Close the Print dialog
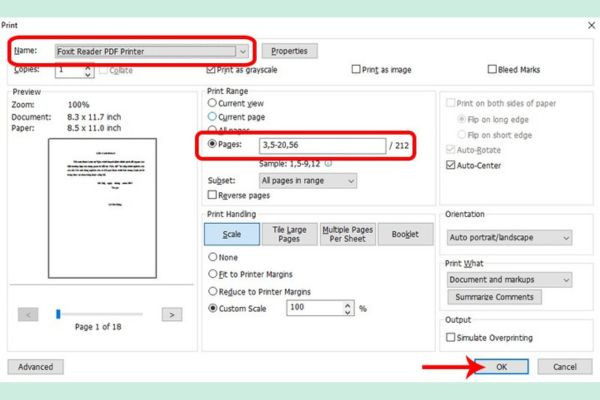The width and height of the screenshot is (600, 400). click(x=591, y=25)
